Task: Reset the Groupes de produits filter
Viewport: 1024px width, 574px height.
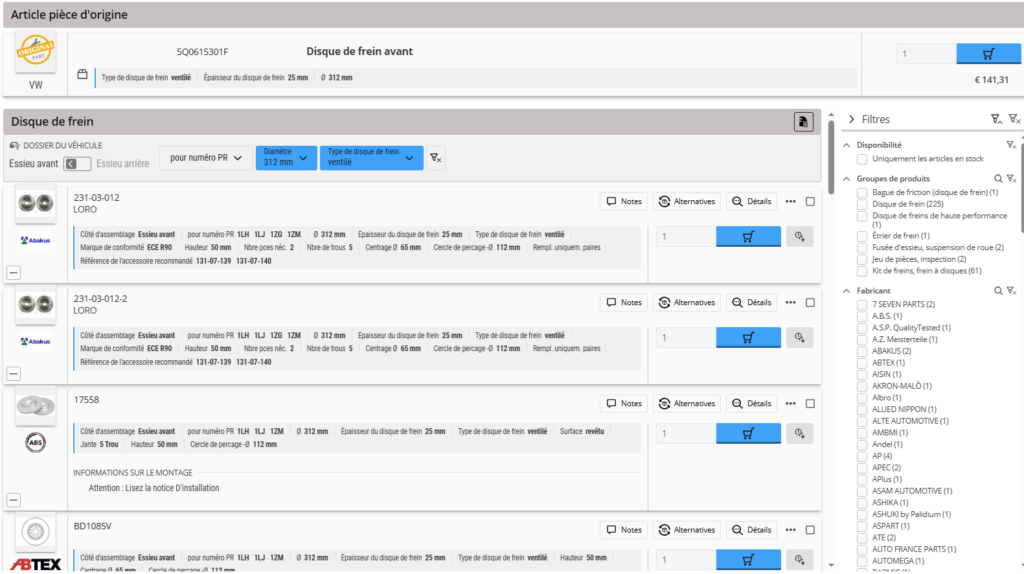Action: pos(1011,178)
